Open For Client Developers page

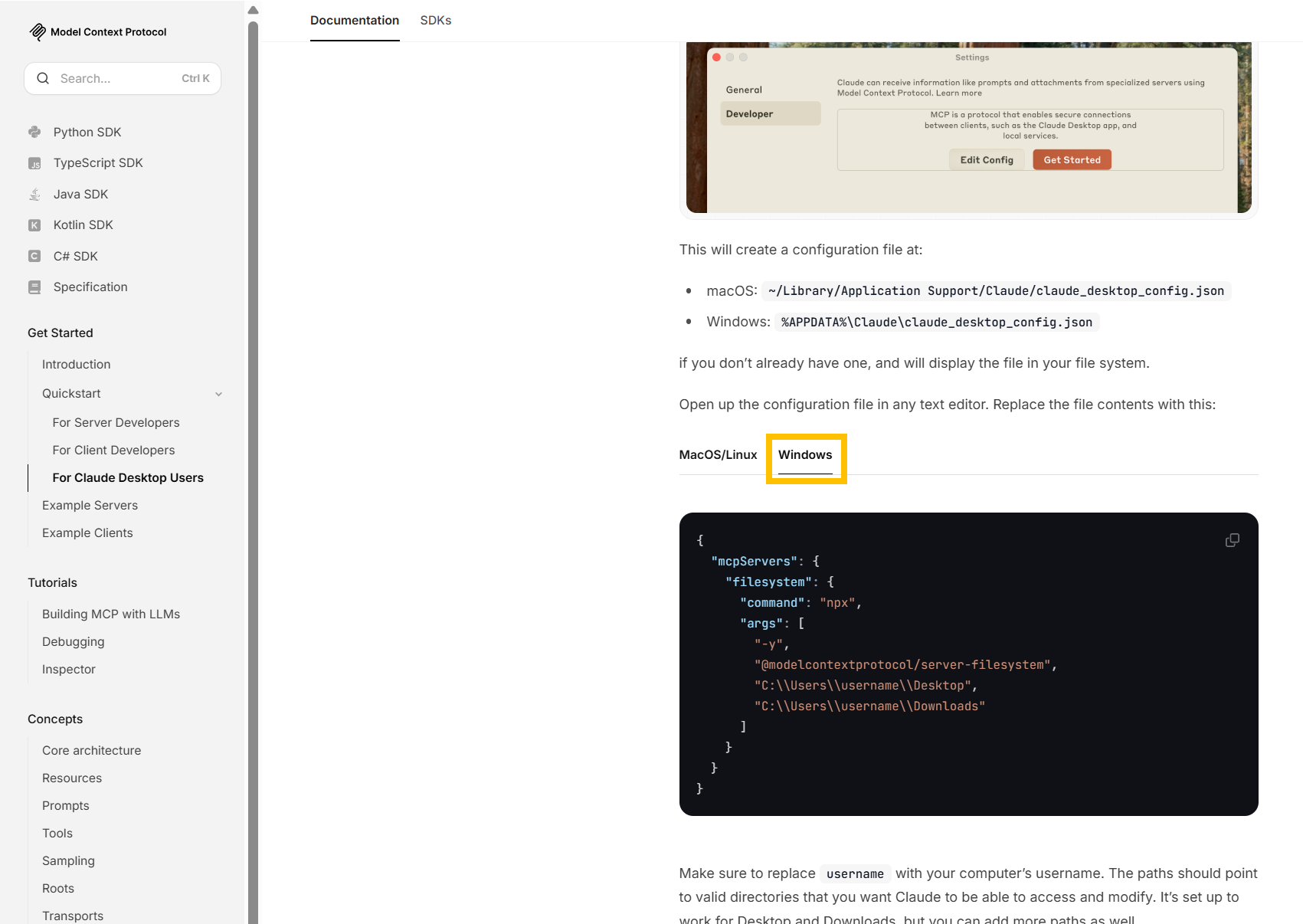click(x=113, y=451)
